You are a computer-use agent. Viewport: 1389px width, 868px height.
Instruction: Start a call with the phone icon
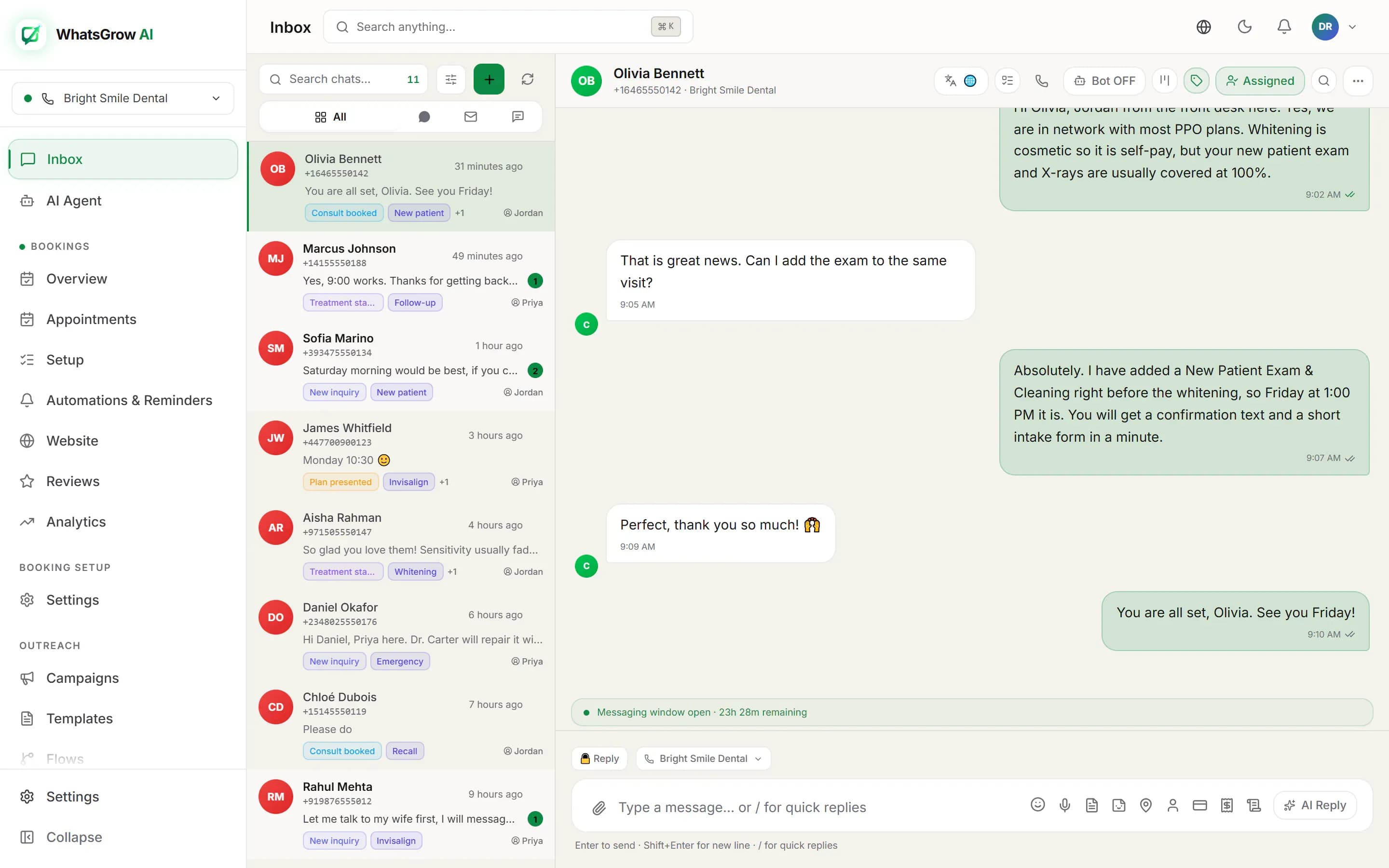point(1041,81)
